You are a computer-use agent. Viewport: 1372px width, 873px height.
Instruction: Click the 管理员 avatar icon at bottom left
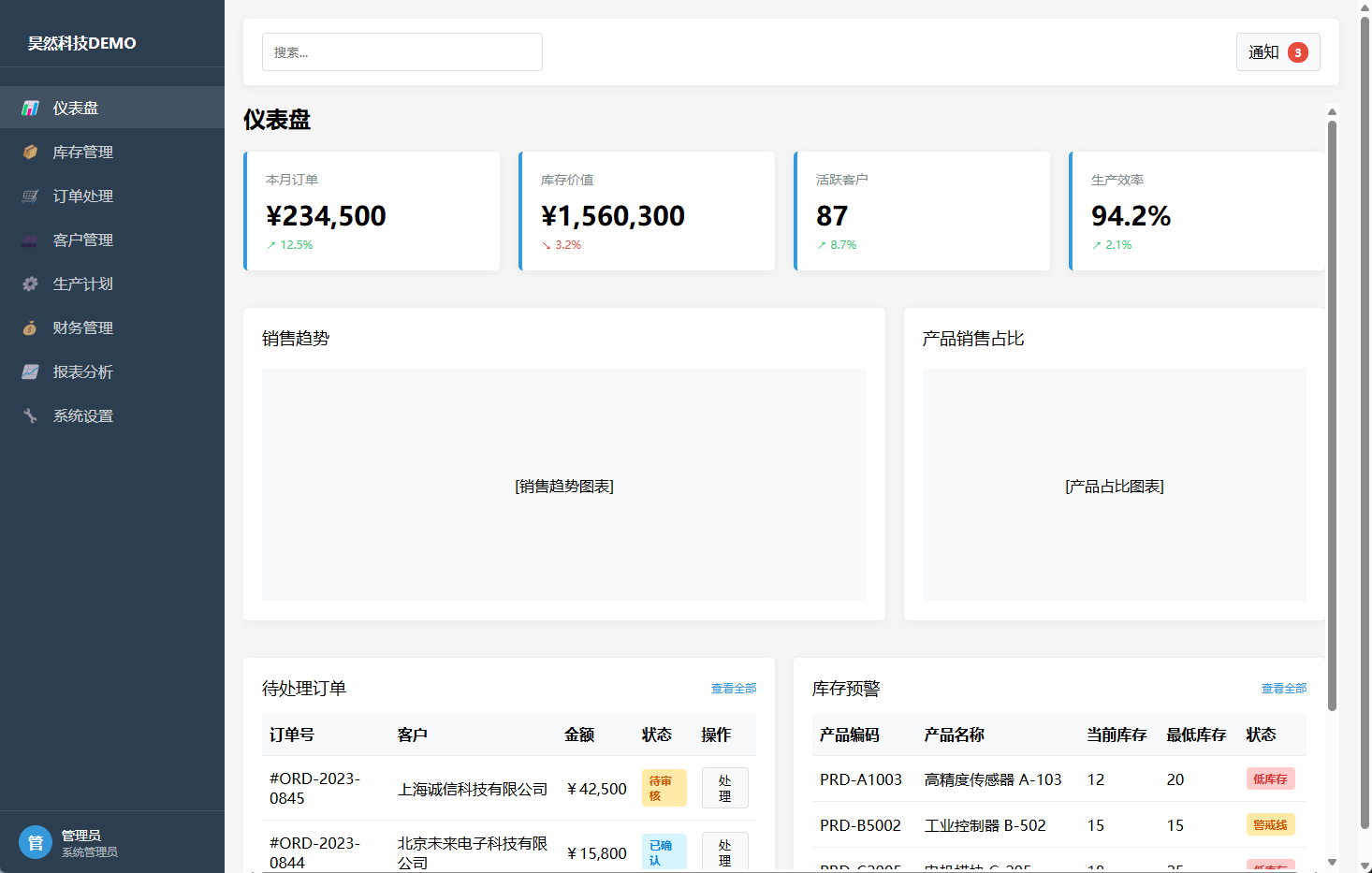coord(36,841)
